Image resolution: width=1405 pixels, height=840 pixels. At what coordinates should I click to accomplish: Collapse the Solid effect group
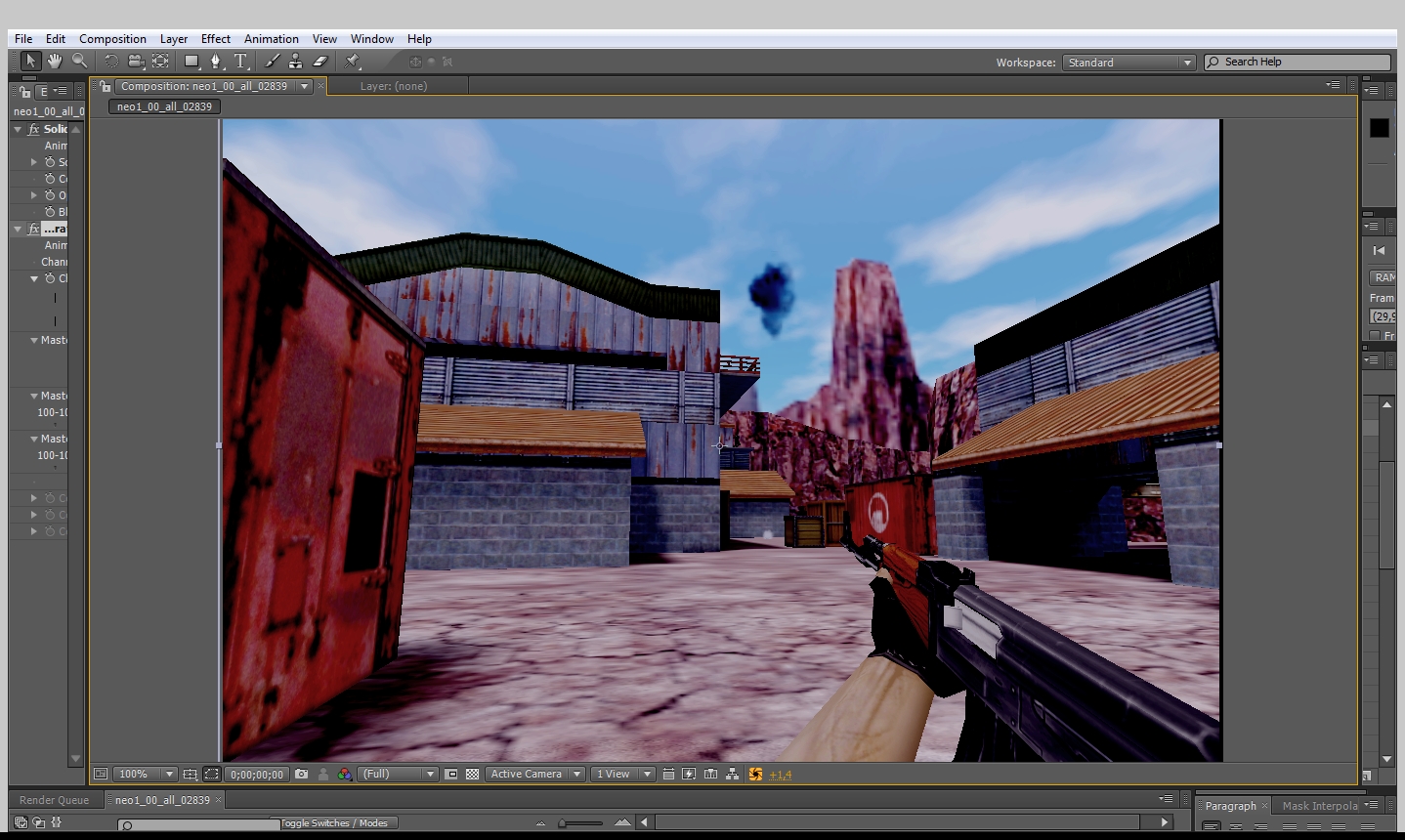[x=18, y=129]
